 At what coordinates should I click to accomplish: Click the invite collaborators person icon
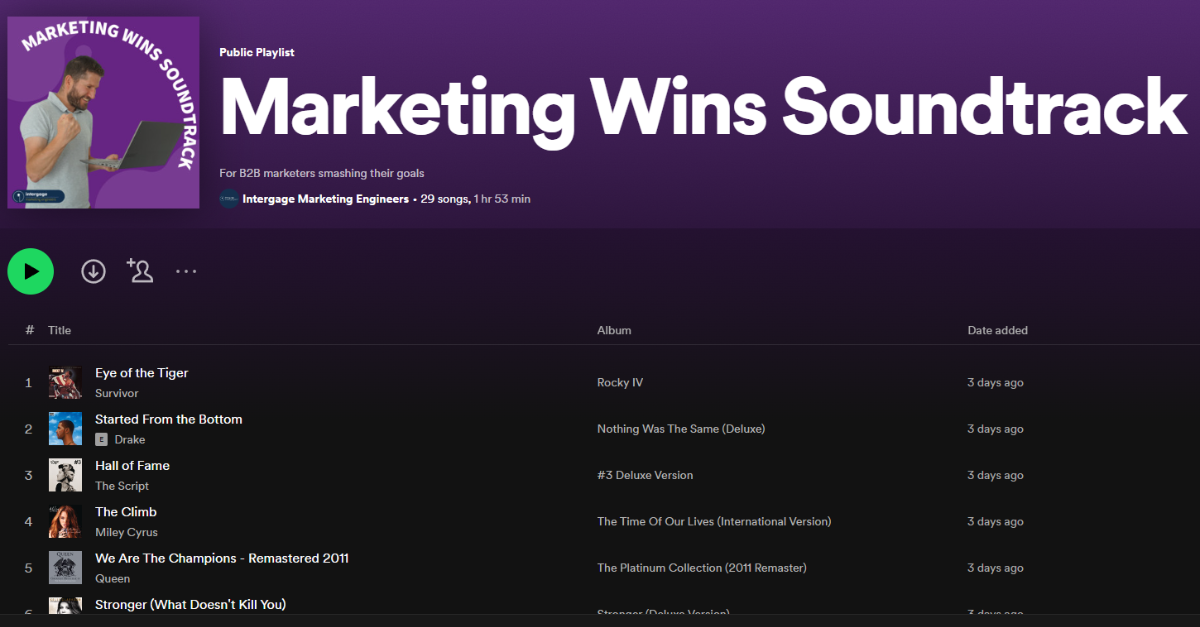click(140, 270)
